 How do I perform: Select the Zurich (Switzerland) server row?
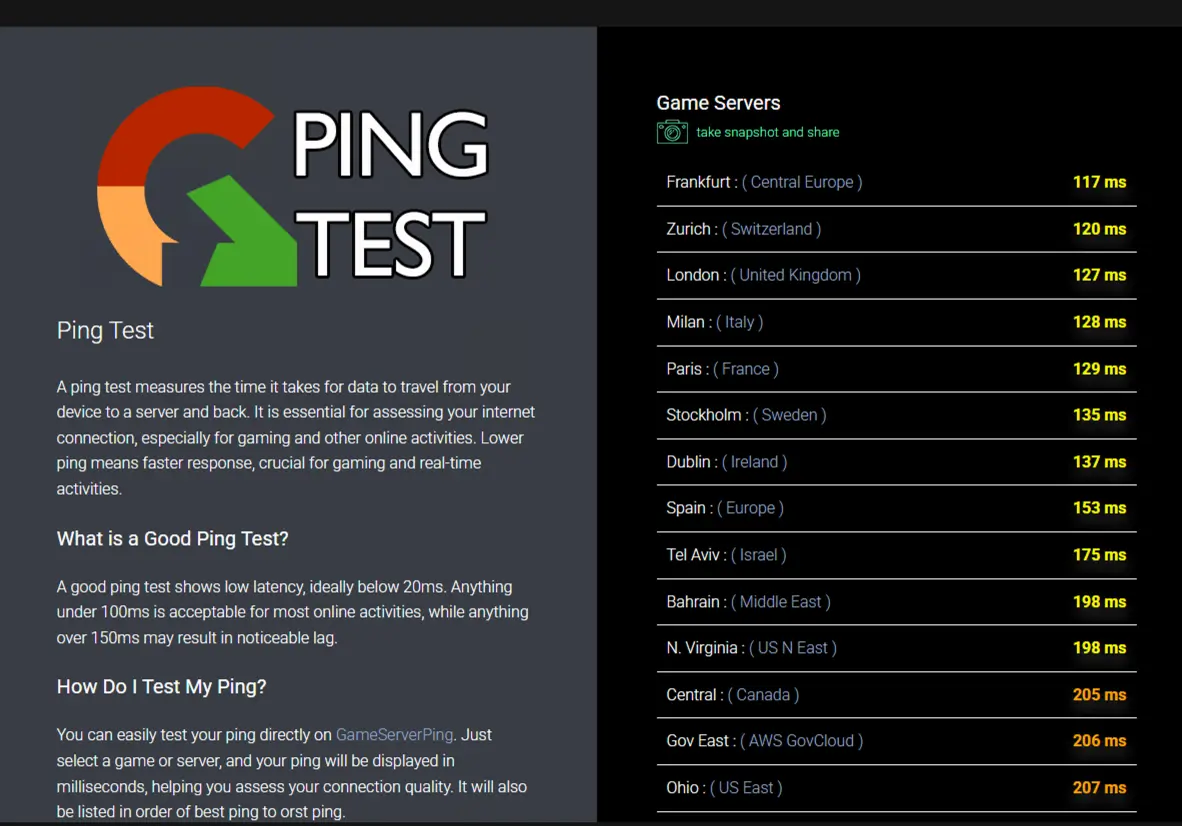896,229
